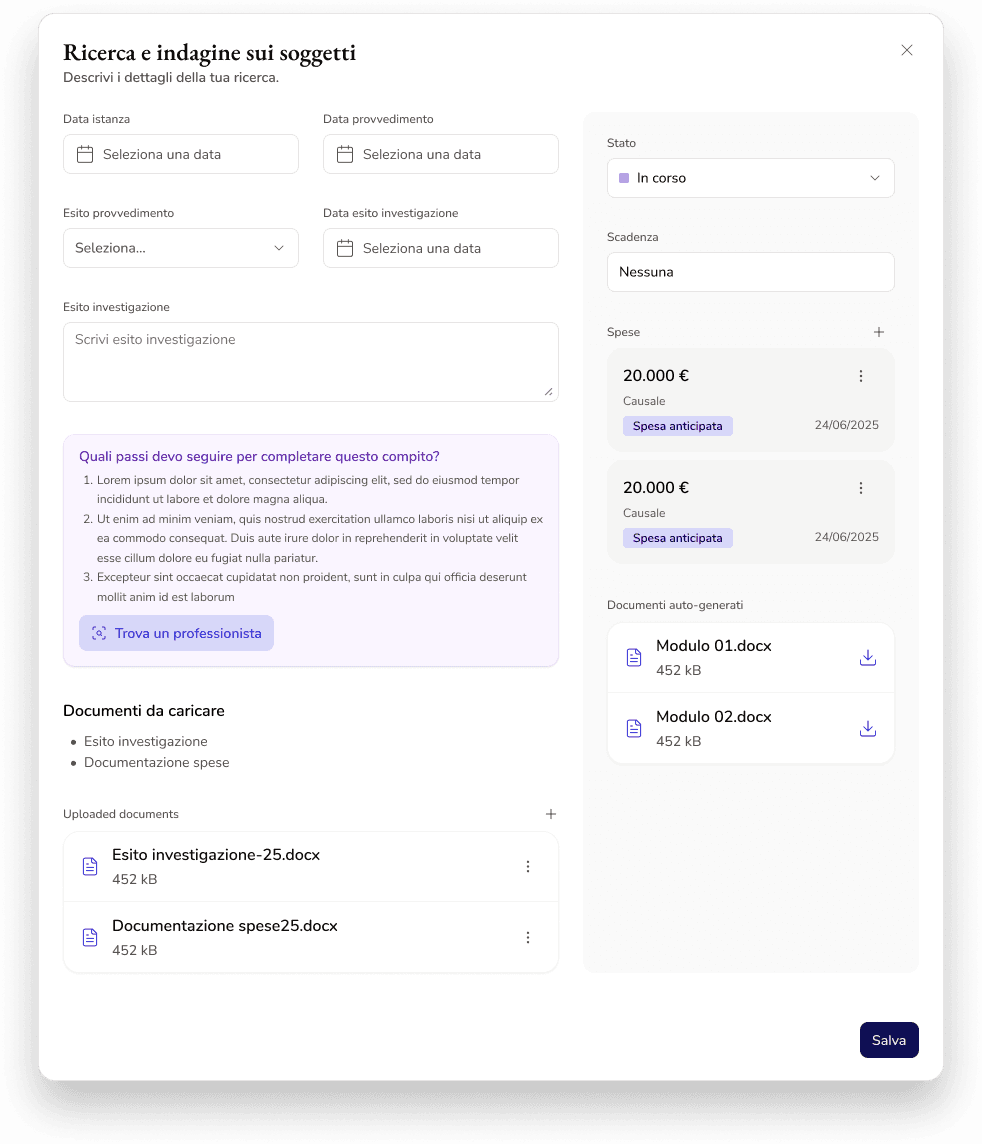Open Documentazione spese25.docx file name

pos(225,926)
